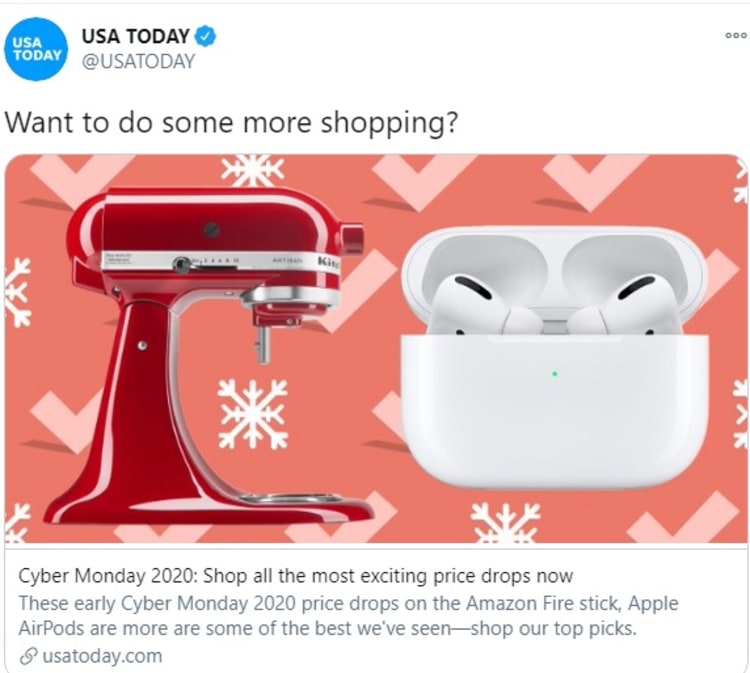Click the mixer's speed control lever
The width and height of the screenshot is (750, 673).
(x=182, y=265)
